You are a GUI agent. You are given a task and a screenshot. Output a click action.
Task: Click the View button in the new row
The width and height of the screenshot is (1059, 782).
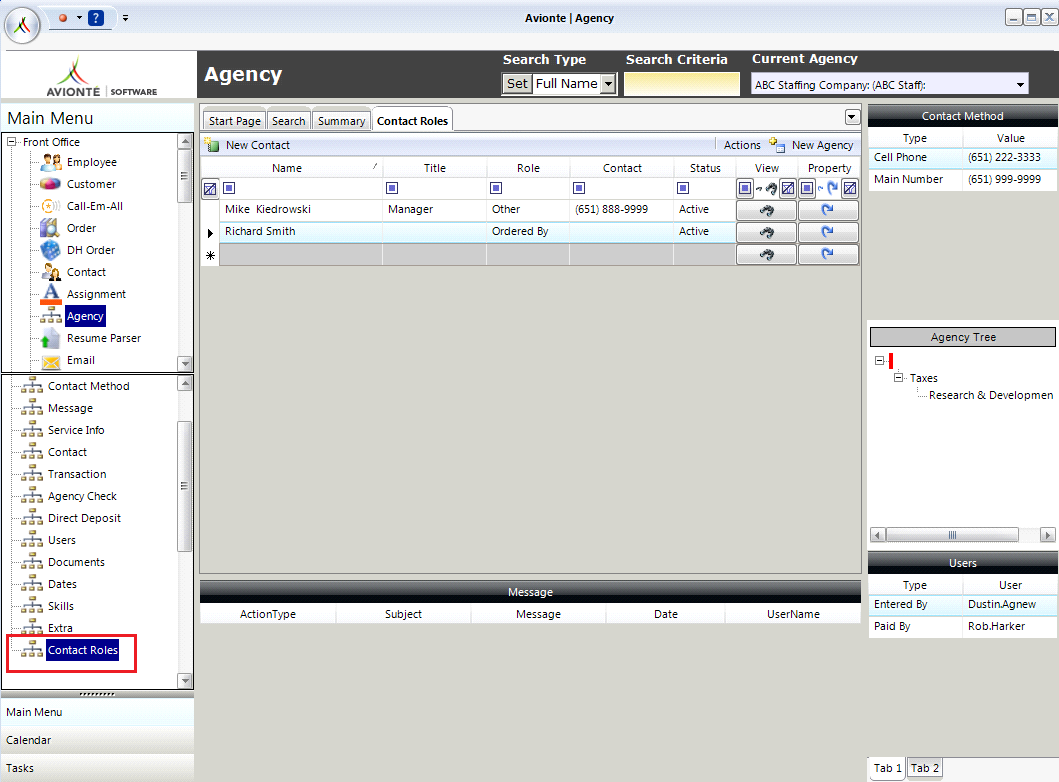point(766,254)
